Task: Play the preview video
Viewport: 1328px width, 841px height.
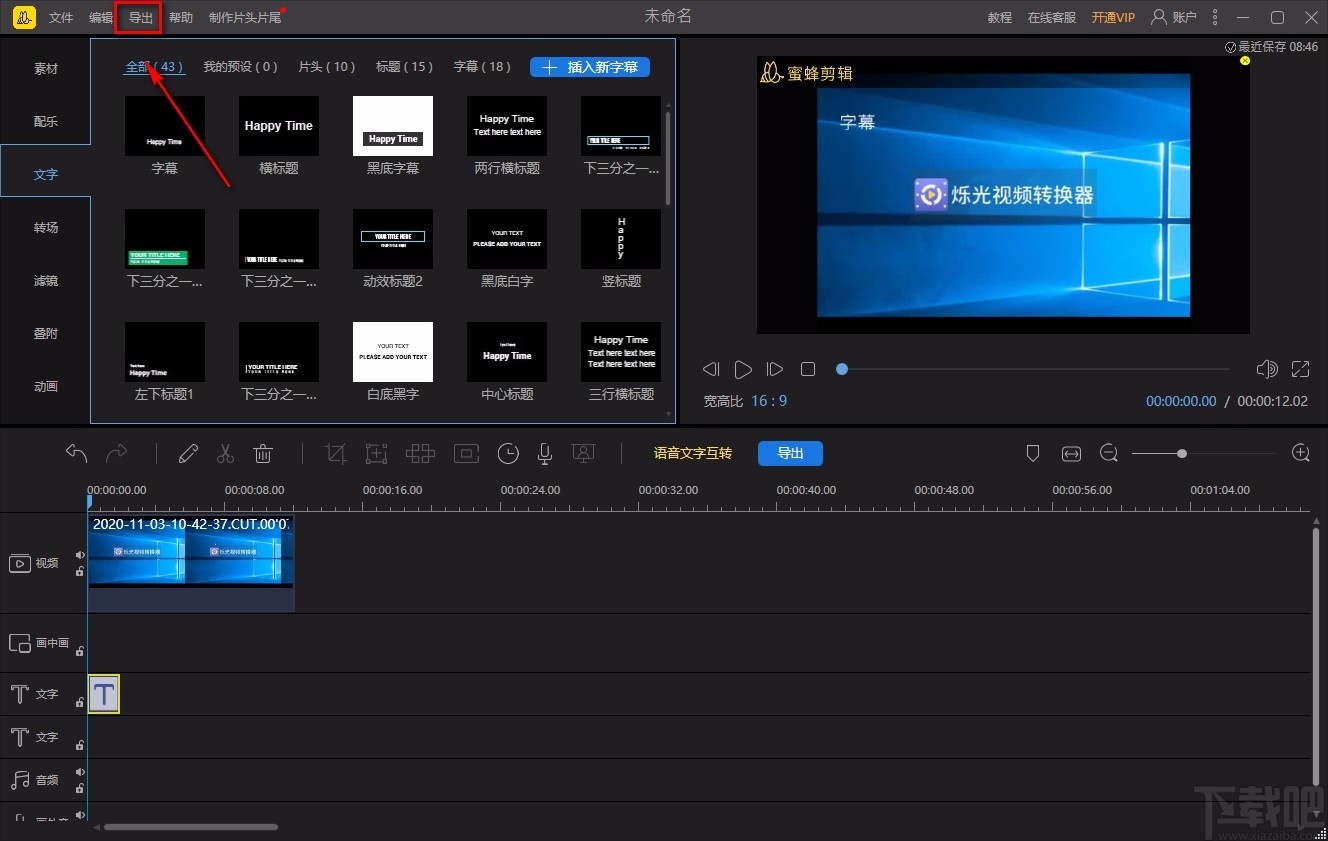Action: coord(743,369)
